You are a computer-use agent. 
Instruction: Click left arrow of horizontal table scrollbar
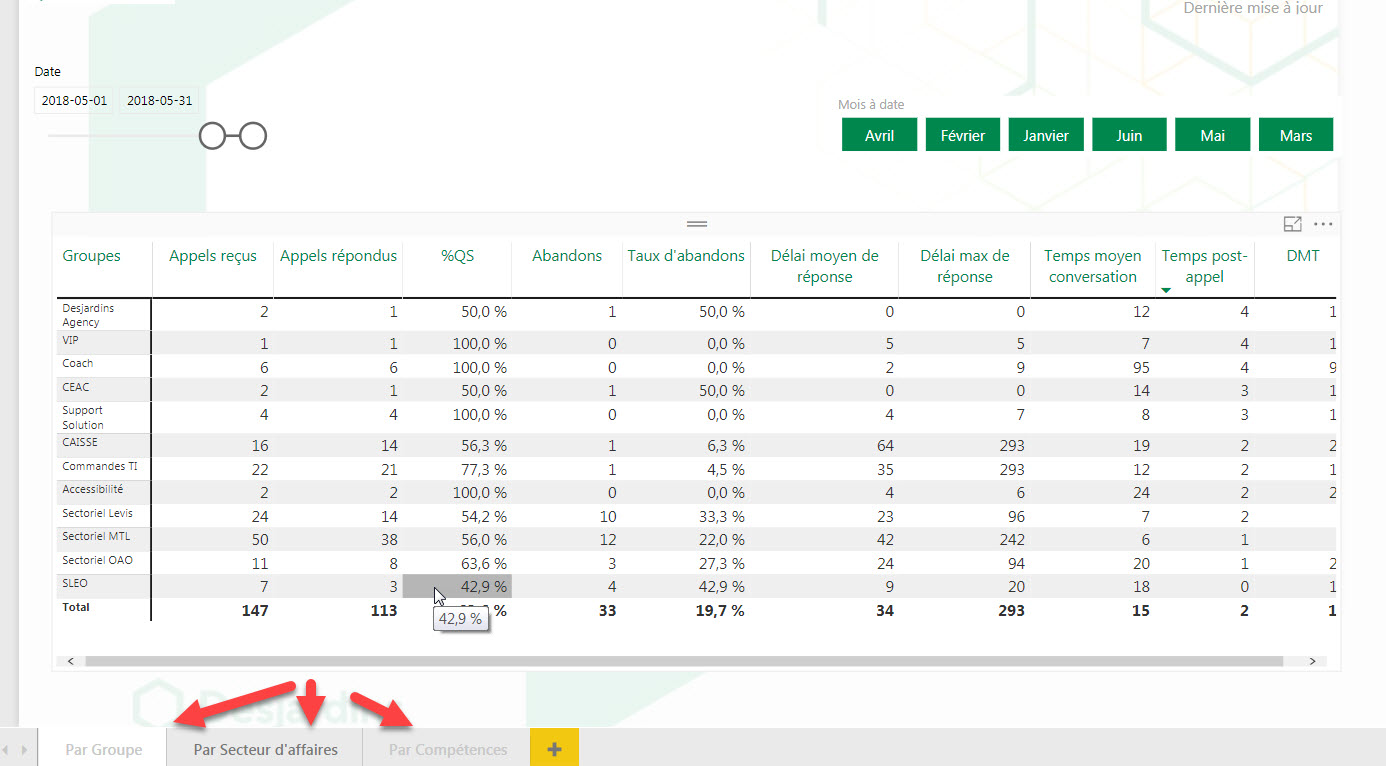pyautogui.click(x=71, y=661)
